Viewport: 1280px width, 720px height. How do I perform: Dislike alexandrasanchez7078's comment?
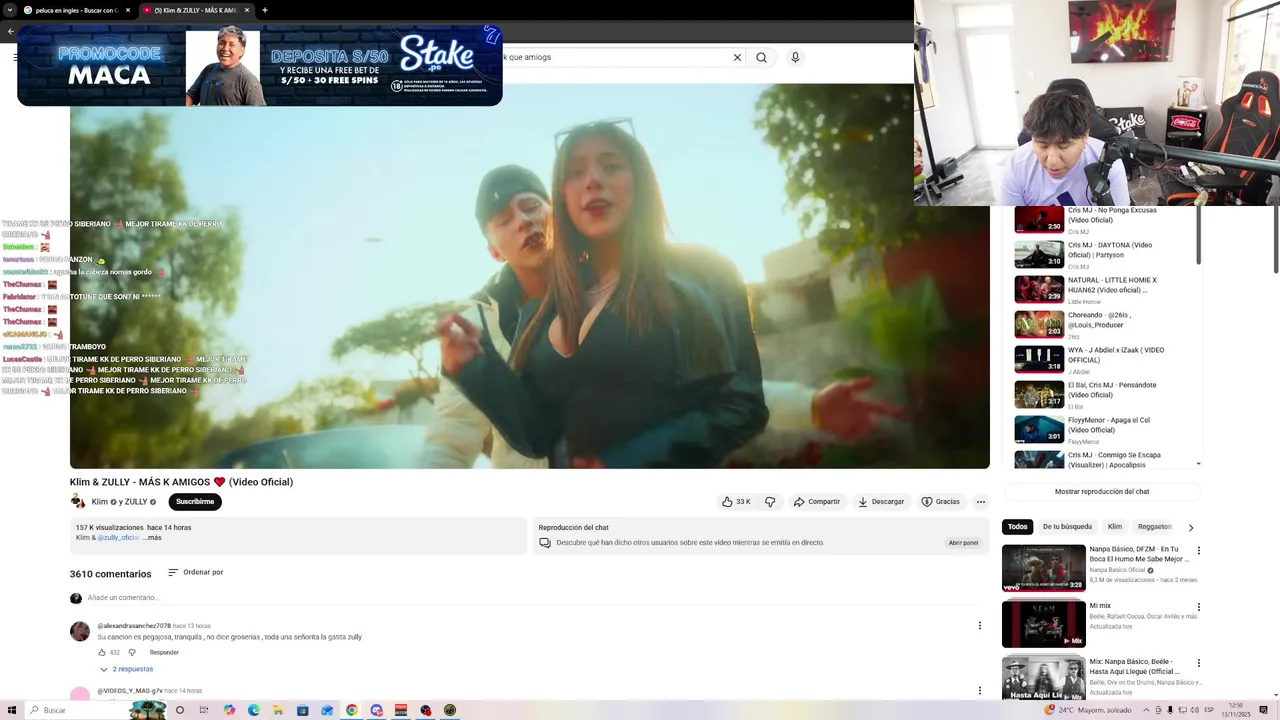point(132,653)
